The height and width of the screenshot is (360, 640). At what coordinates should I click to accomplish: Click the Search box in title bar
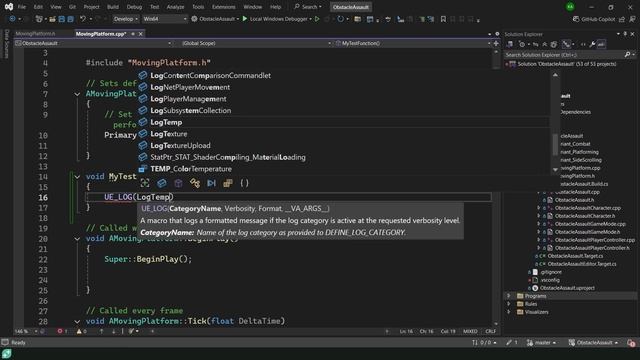[x=308, y=7]
